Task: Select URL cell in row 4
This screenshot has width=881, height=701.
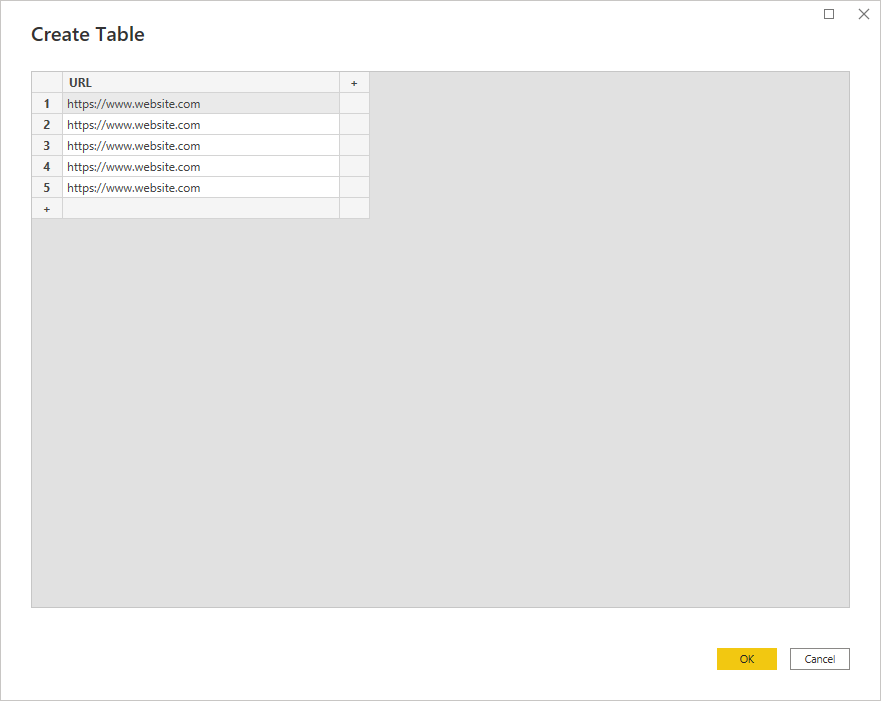Action: coord(201,167)
